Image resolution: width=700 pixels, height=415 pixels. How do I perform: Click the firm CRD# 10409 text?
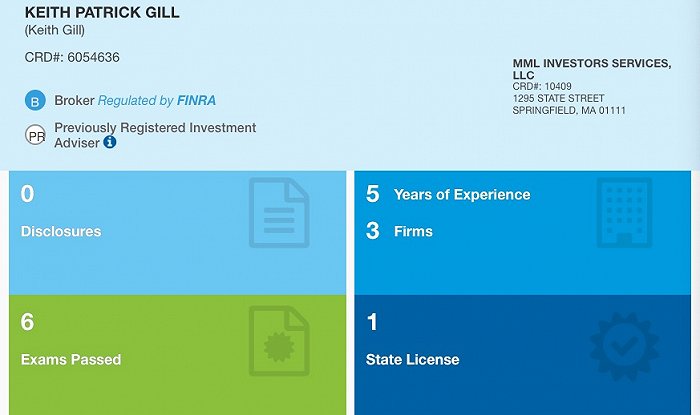(542, 86)
